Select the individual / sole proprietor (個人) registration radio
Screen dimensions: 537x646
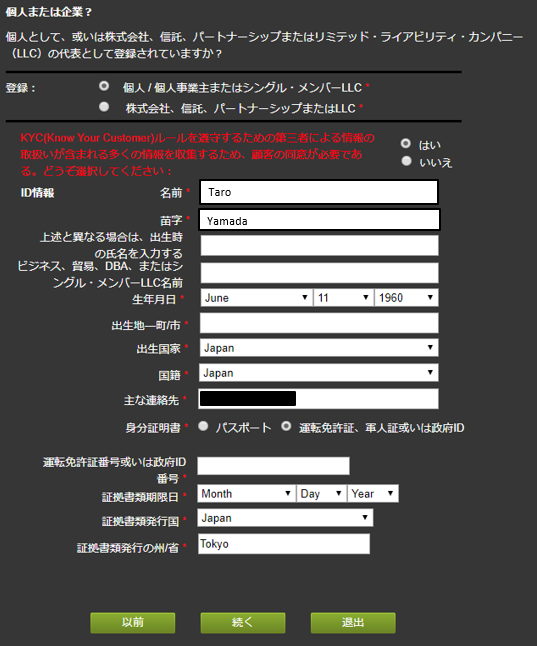coord(104,86)
